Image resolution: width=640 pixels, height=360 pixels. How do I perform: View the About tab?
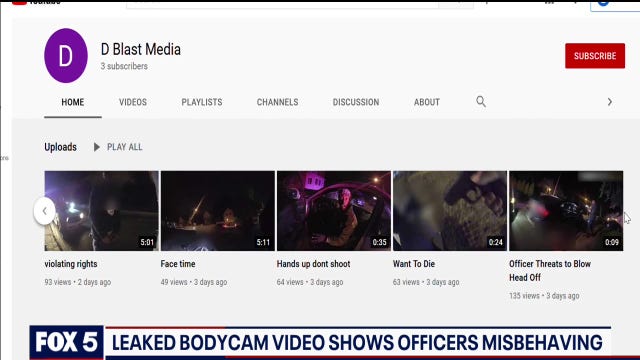427,102
